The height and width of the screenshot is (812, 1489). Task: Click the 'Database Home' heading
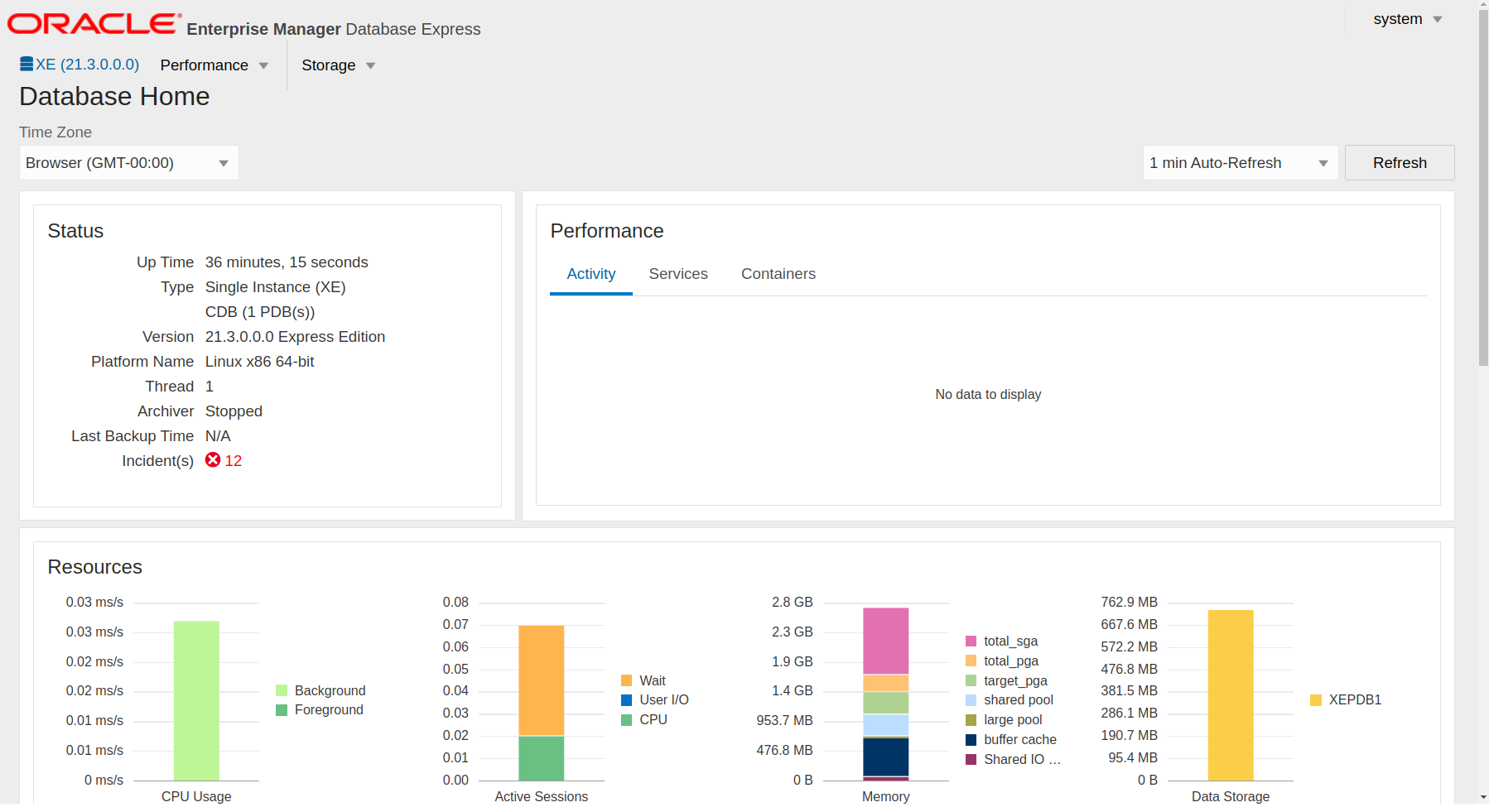tap(114, 97)
